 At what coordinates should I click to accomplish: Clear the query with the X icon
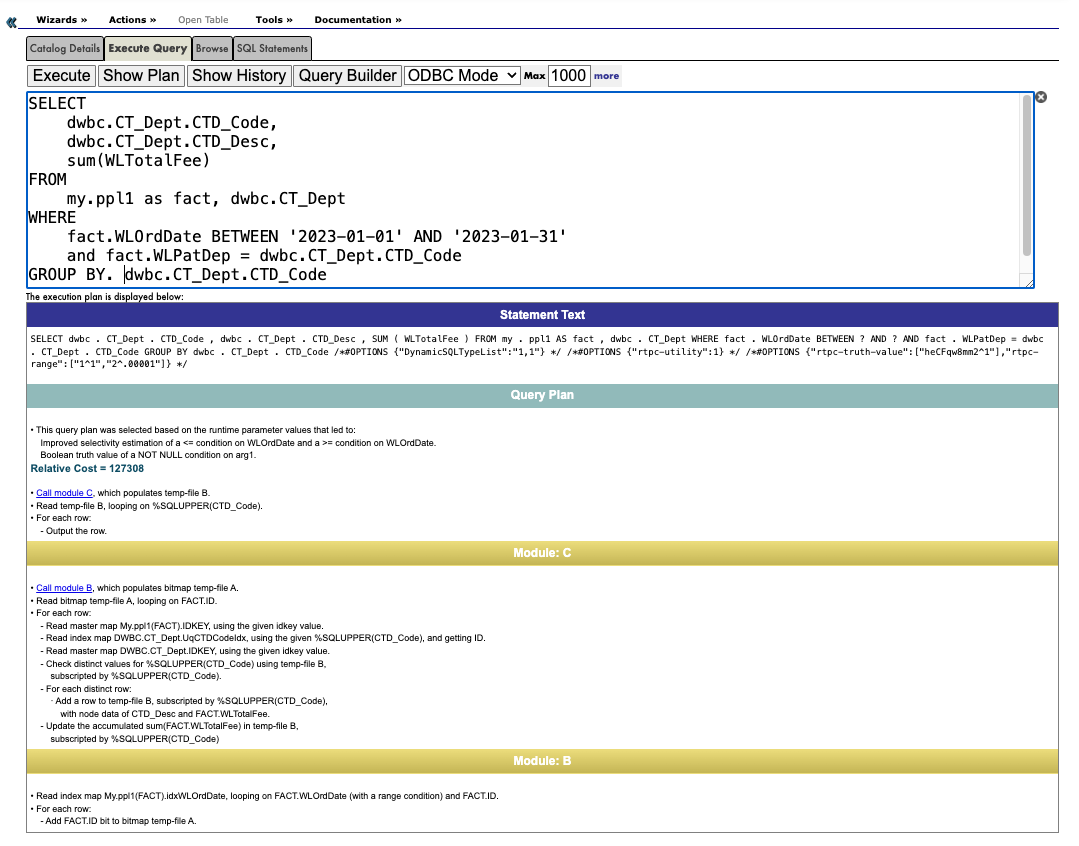[x=1041, y=97]
